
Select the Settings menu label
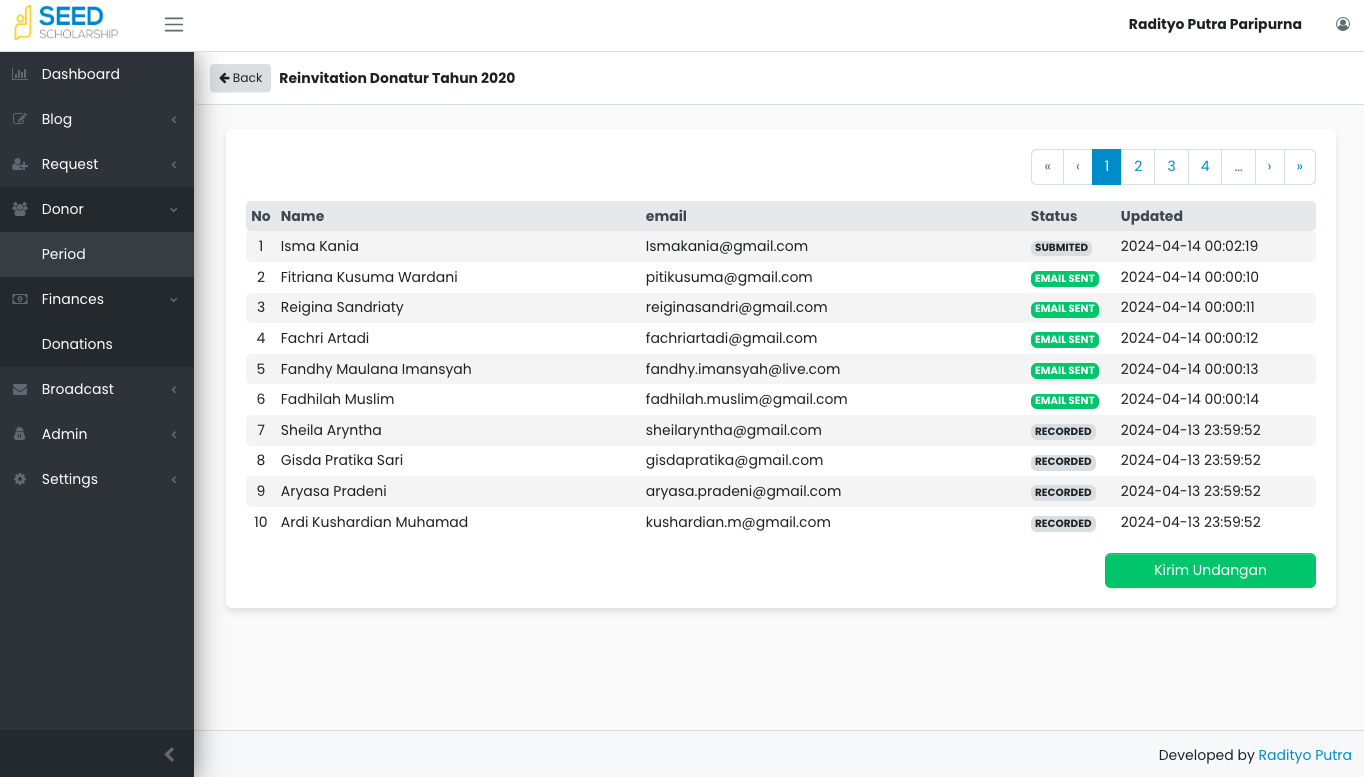point(70,479)
